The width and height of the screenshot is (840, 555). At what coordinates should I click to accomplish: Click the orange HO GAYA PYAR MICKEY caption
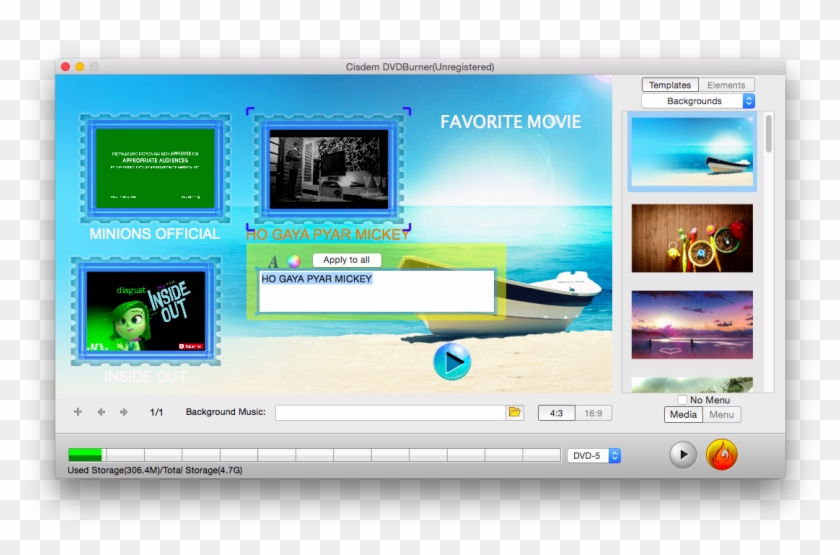[x=328, y=235]
